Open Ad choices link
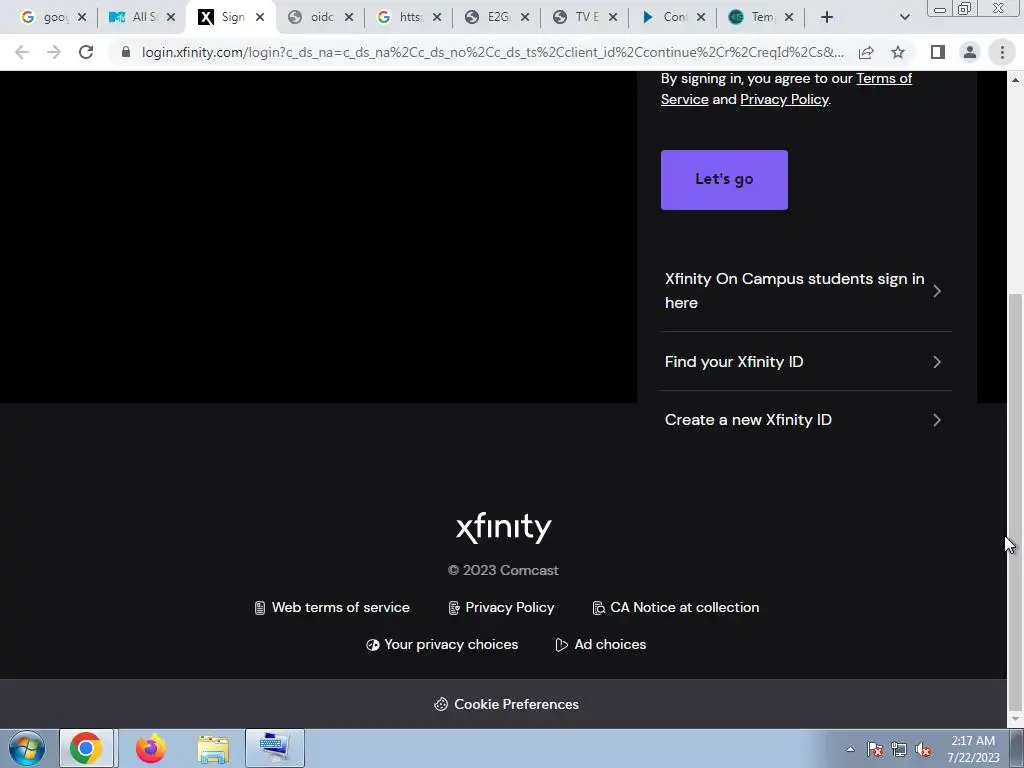 610,645
